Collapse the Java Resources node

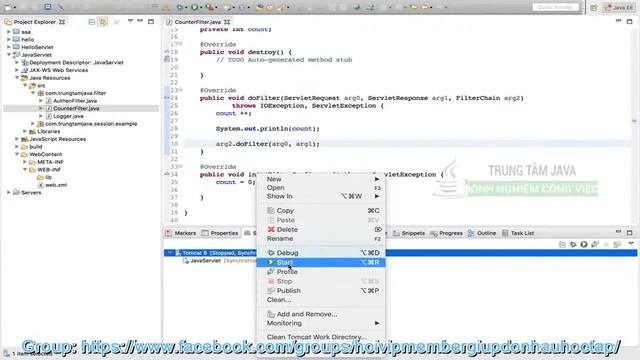tap(17, 78)
